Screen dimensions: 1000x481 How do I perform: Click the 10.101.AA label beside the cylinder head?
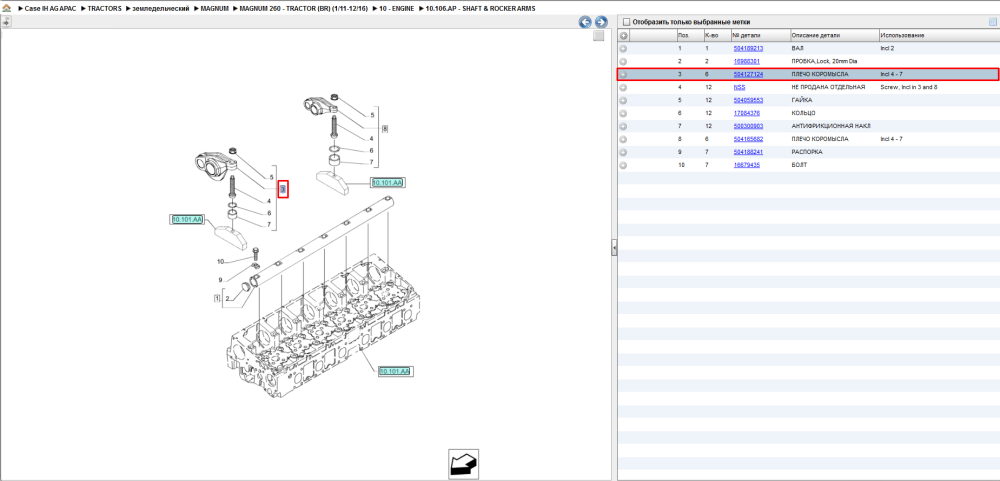coord(395,371)
